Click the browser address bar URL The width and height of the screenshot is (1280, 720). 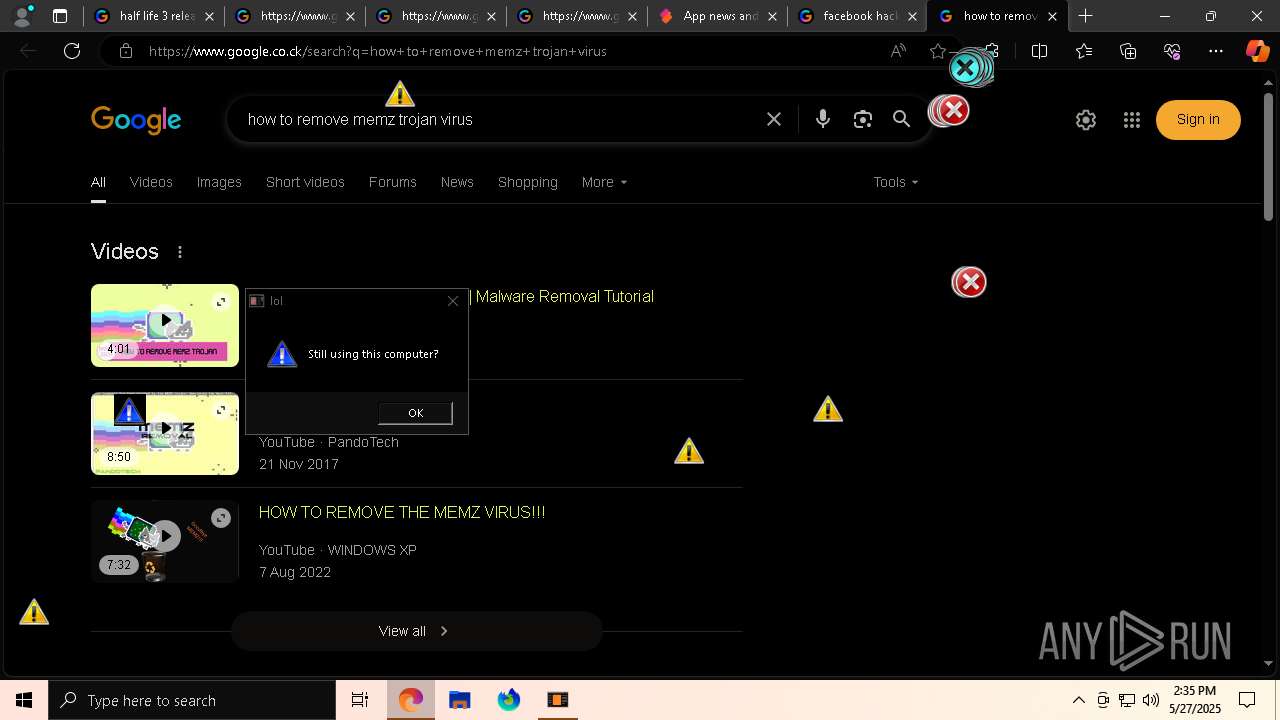[x=378, y=51]
